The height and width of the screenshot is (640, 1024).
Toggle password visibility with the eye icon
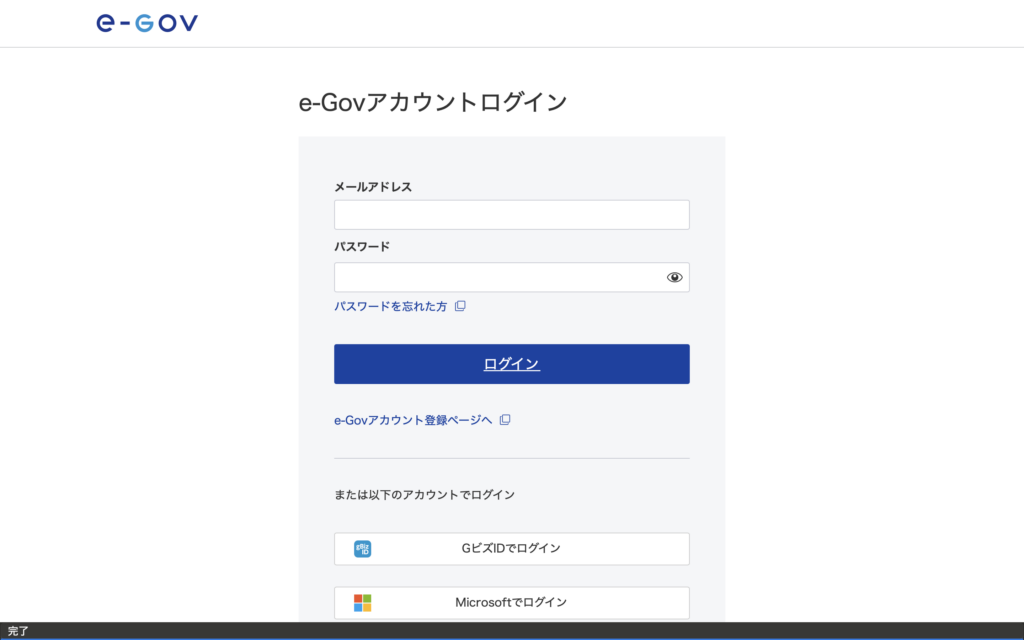[674, 278]
